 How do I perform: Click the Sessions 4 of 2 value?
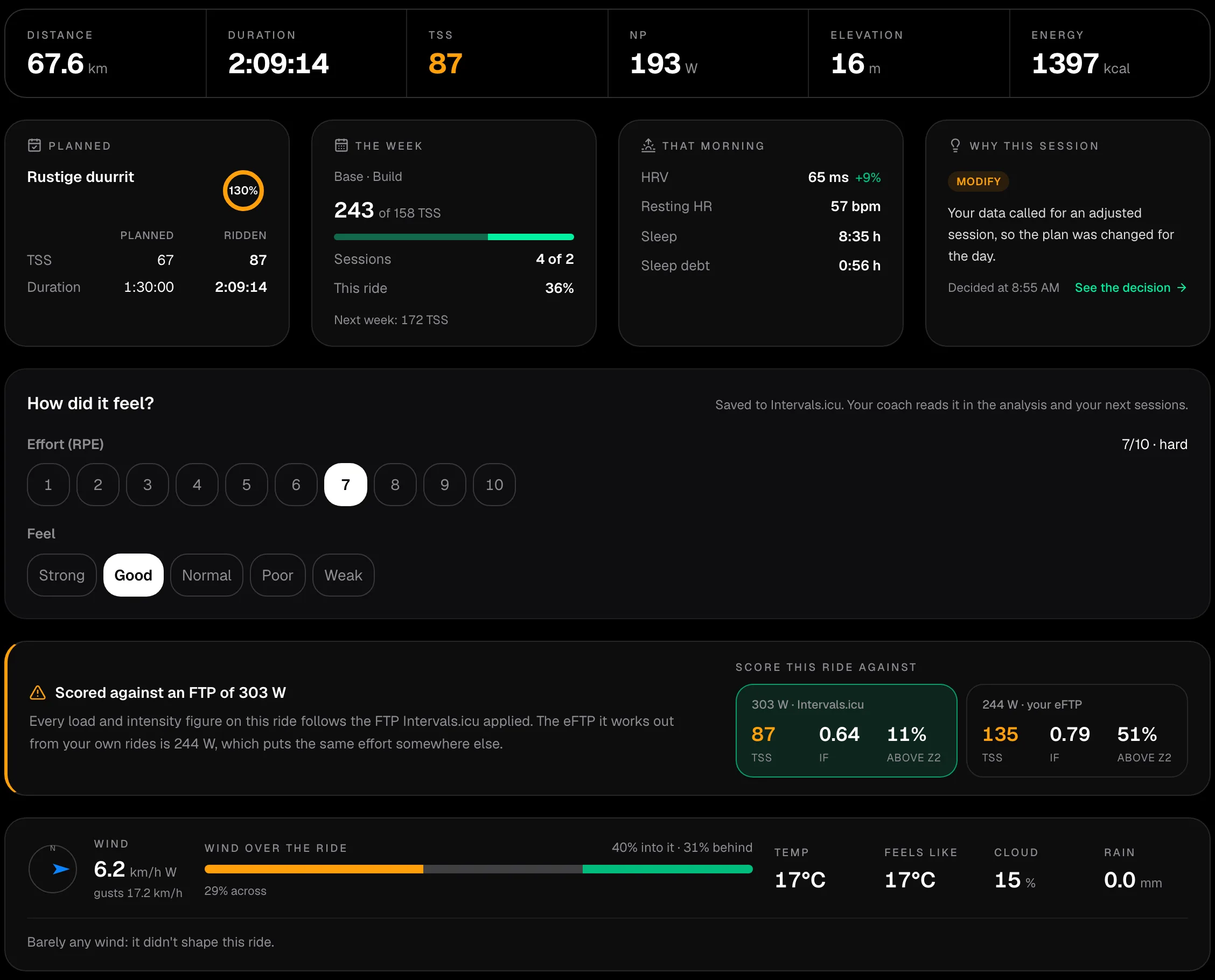(x=555, y=259)
